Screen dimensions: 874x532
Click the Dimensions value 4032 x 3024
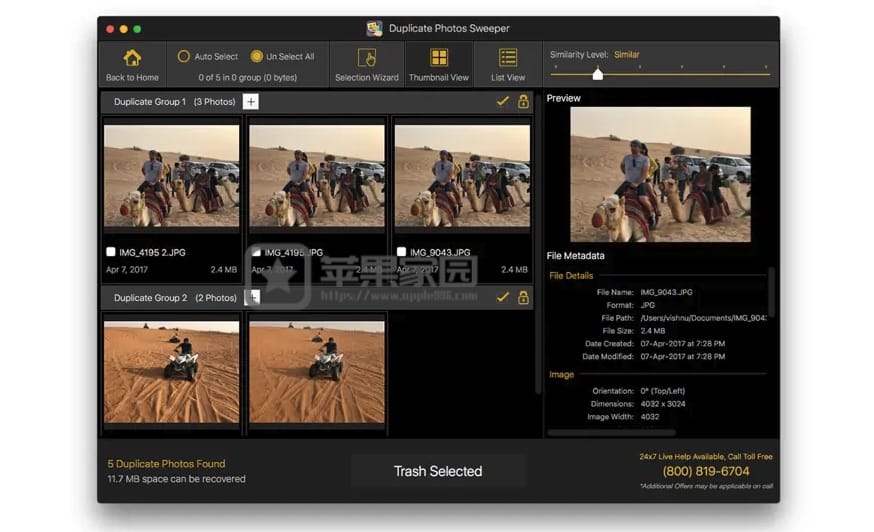coord(663,404)
